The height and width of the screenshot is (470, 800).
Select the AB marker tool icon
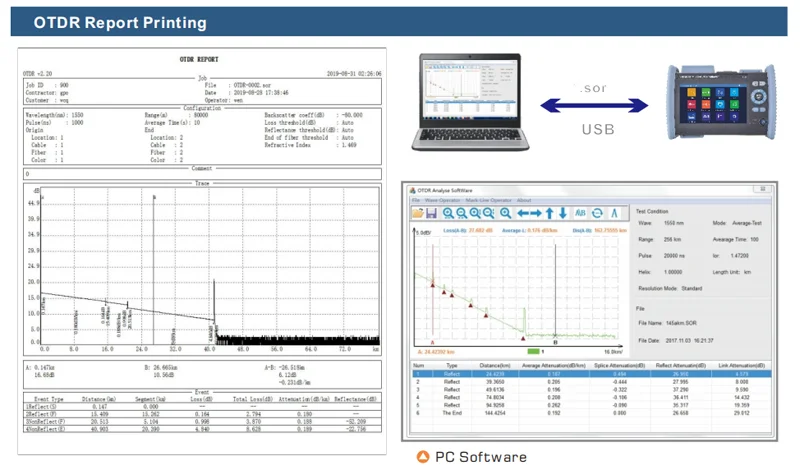coord(580,213)
